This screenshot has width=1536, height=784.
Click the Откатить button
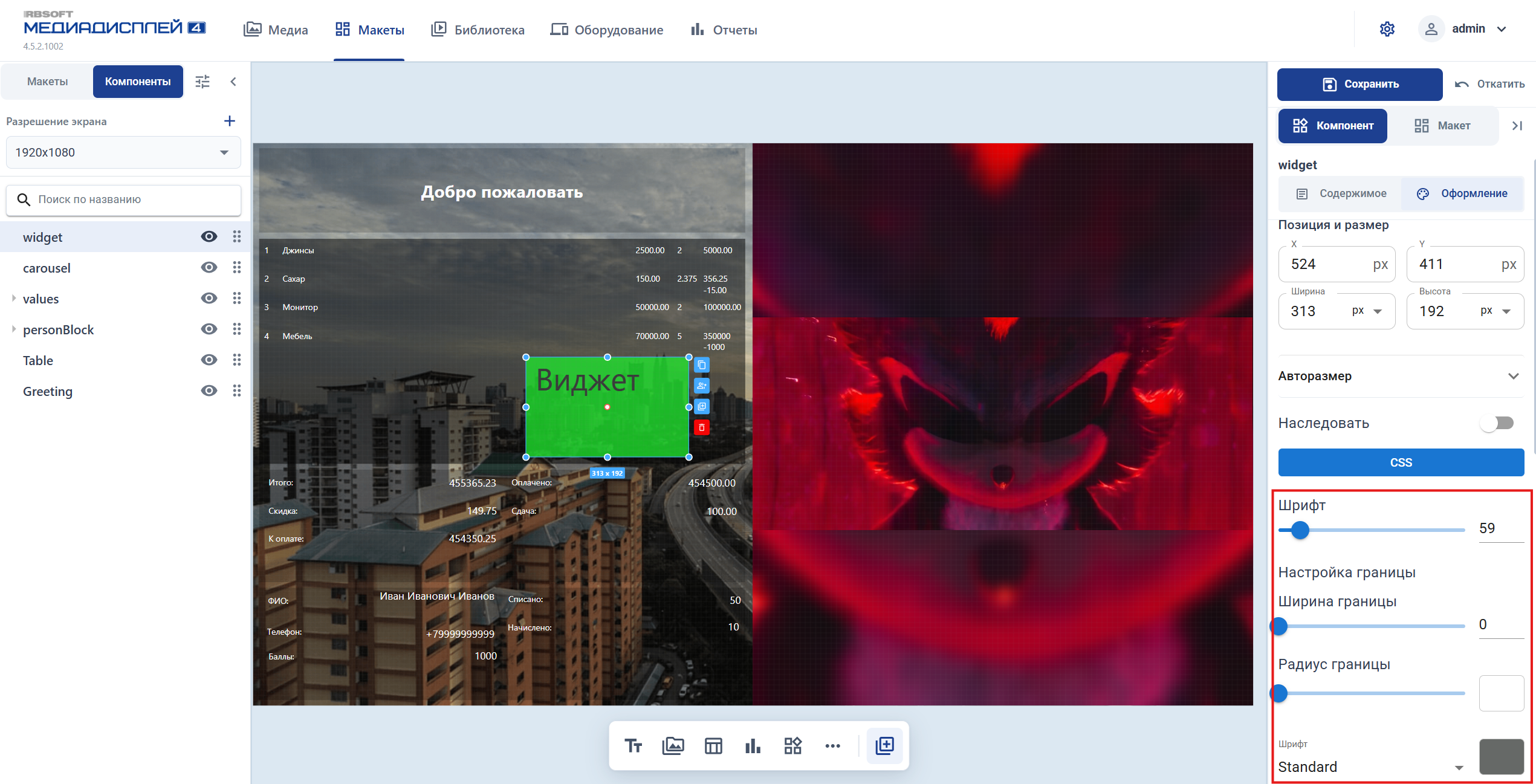pyautogui.click(x=1489, y=84)
